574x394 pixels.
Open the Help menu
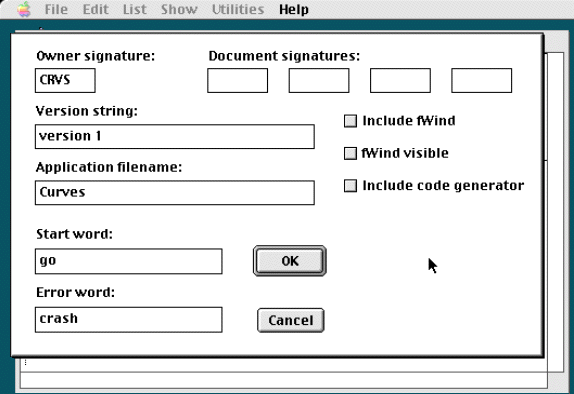(x=294, y=9)
